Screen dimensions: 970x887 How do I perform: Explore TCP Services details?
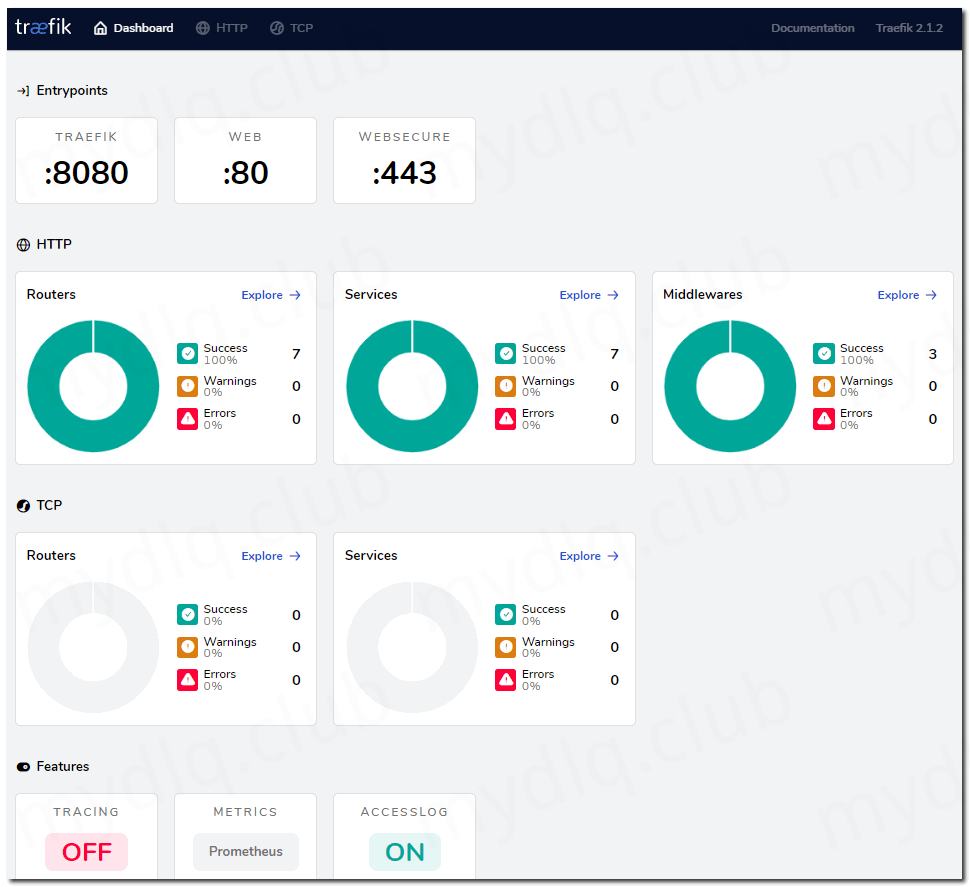pos(589,556)
